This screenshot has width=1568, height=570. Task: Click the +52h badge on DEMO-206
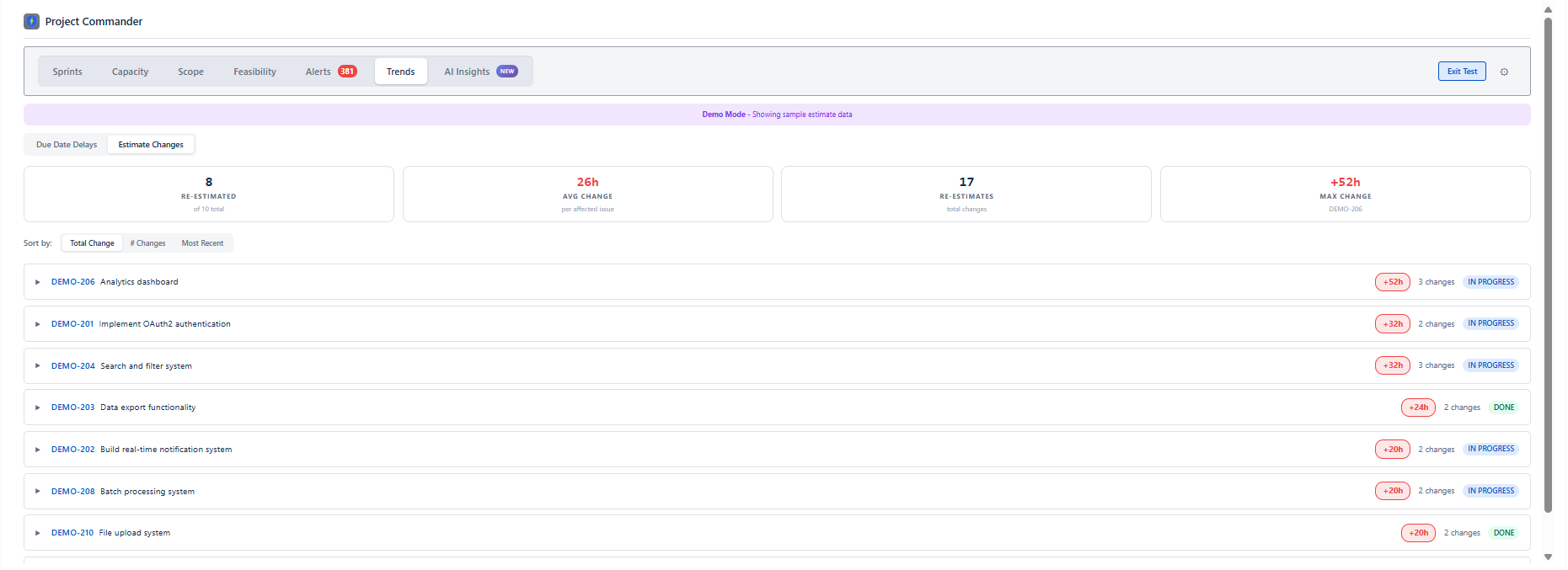(x=1392, y=282)
